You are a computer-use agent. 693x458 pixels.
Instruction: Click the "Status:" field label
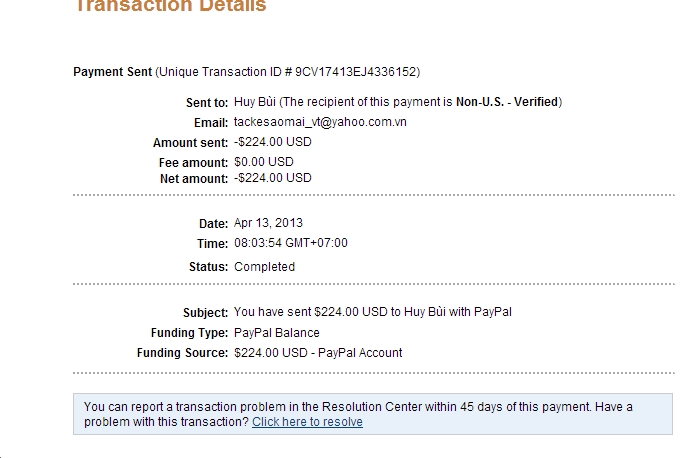click(x=208, y=267)
